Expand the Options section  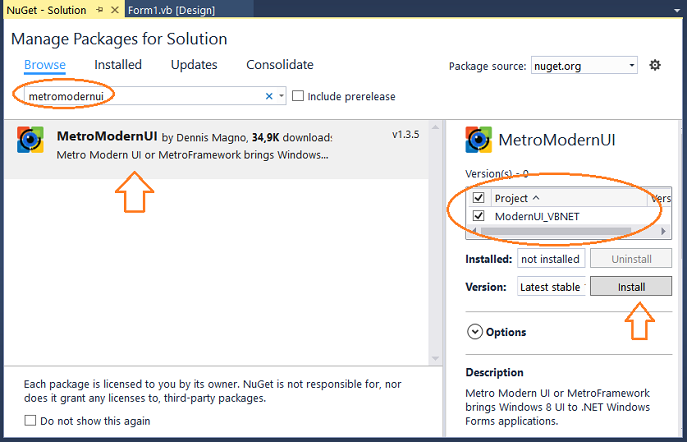[496, 332]
